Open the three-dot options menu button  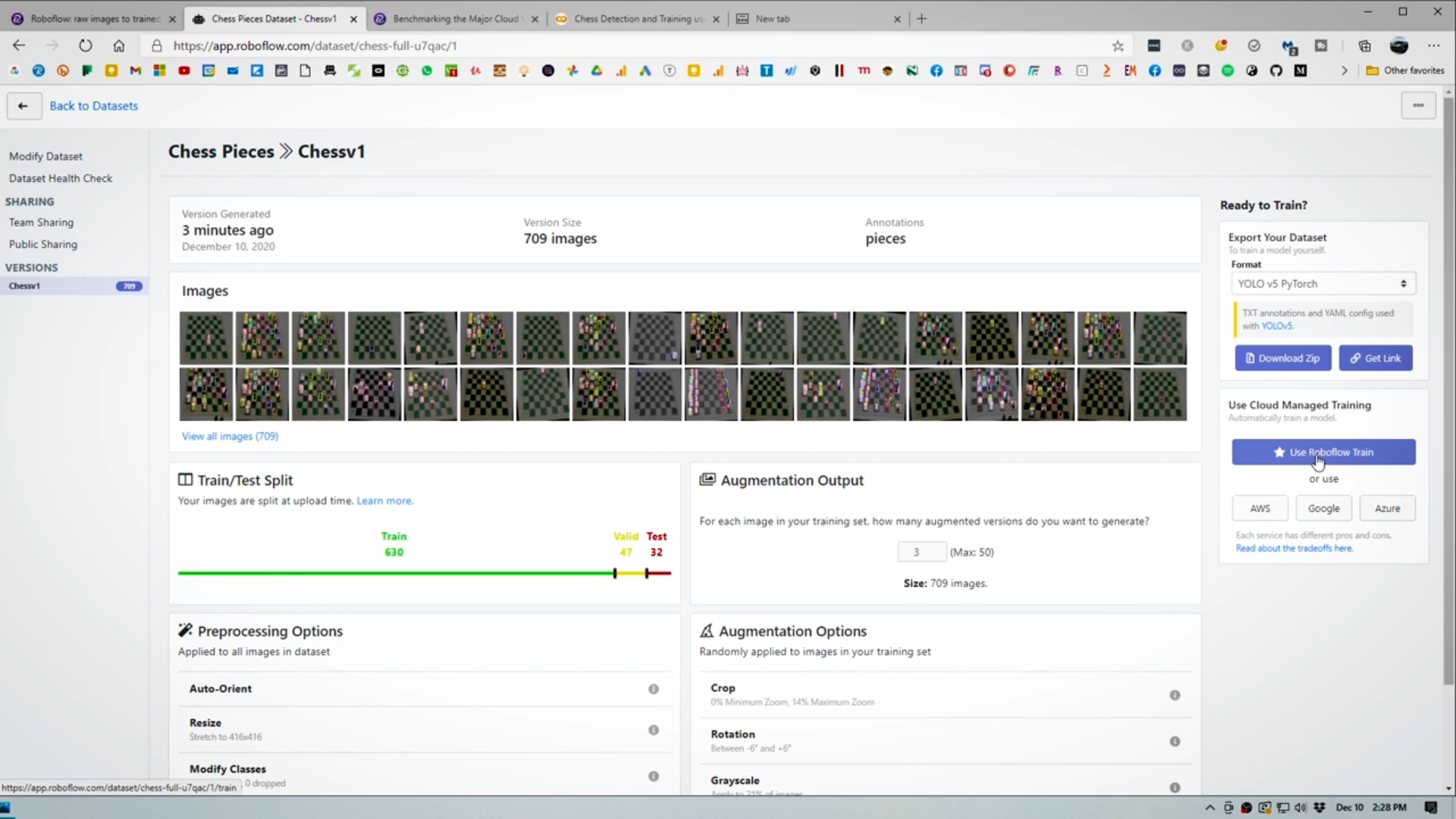point(1418,106)
